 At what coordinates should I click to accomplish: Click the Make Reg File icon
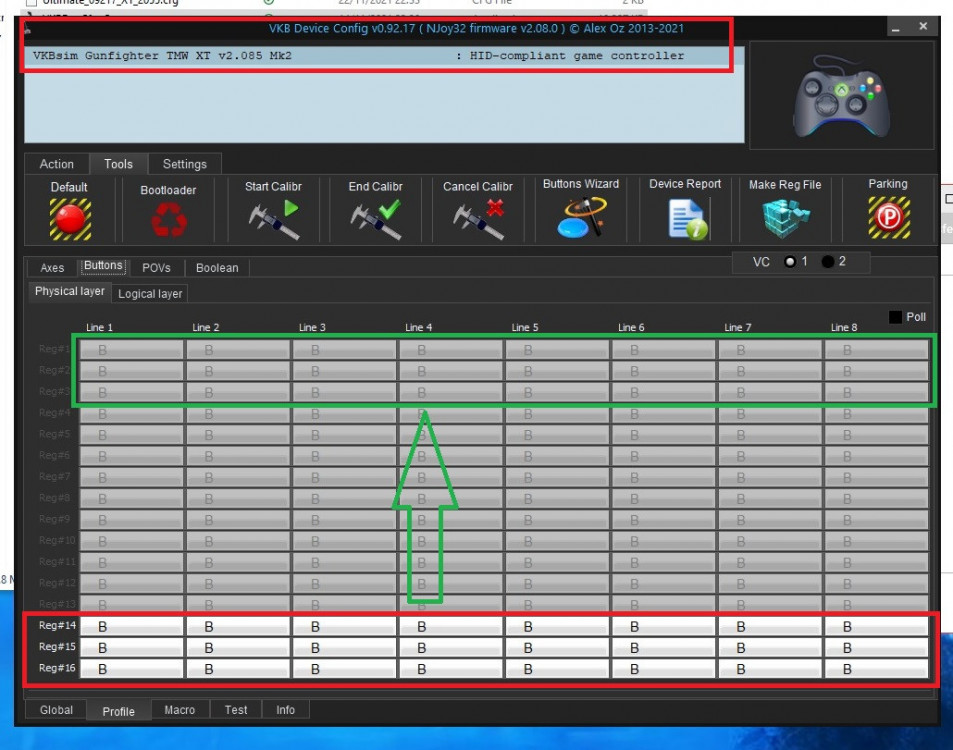point(785,218)
